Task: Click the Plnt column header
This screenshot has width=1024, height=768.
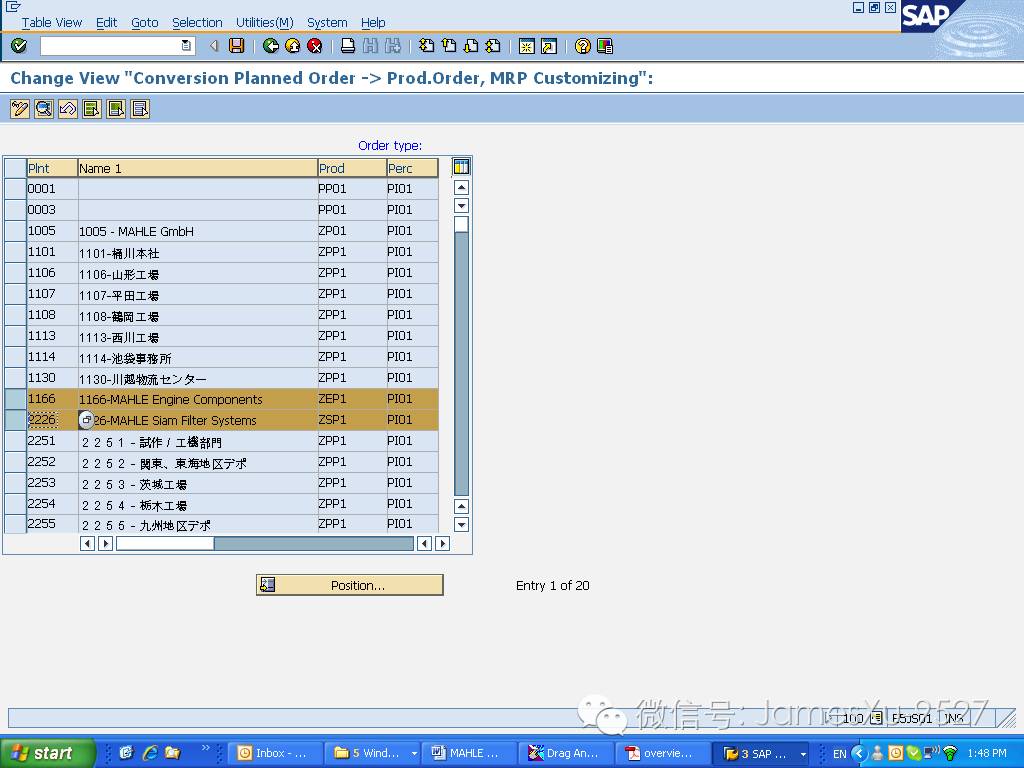Action: (x=52, y=168)
